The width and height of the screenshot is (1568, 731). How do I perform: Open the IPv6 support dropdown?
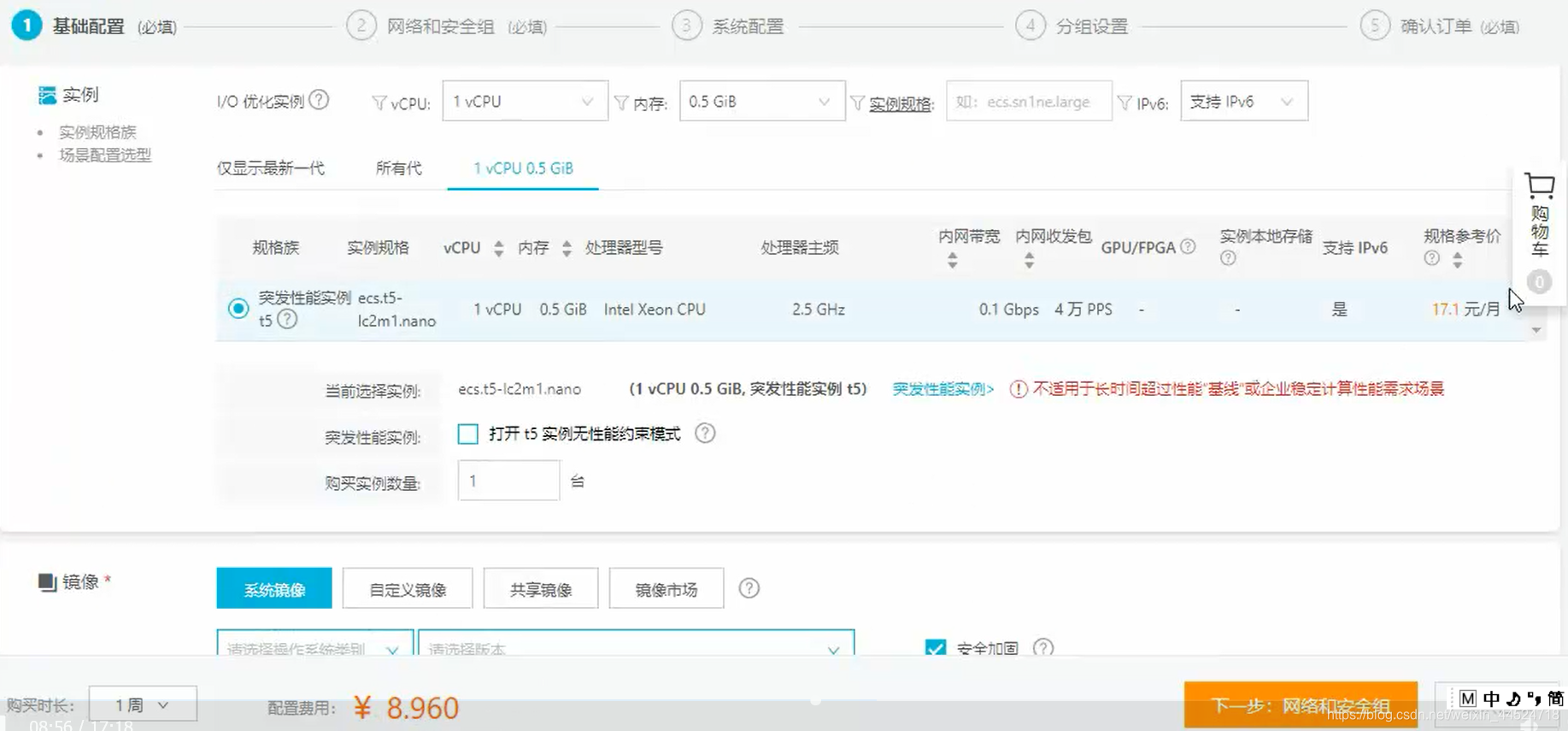(x=1243, y=101)
